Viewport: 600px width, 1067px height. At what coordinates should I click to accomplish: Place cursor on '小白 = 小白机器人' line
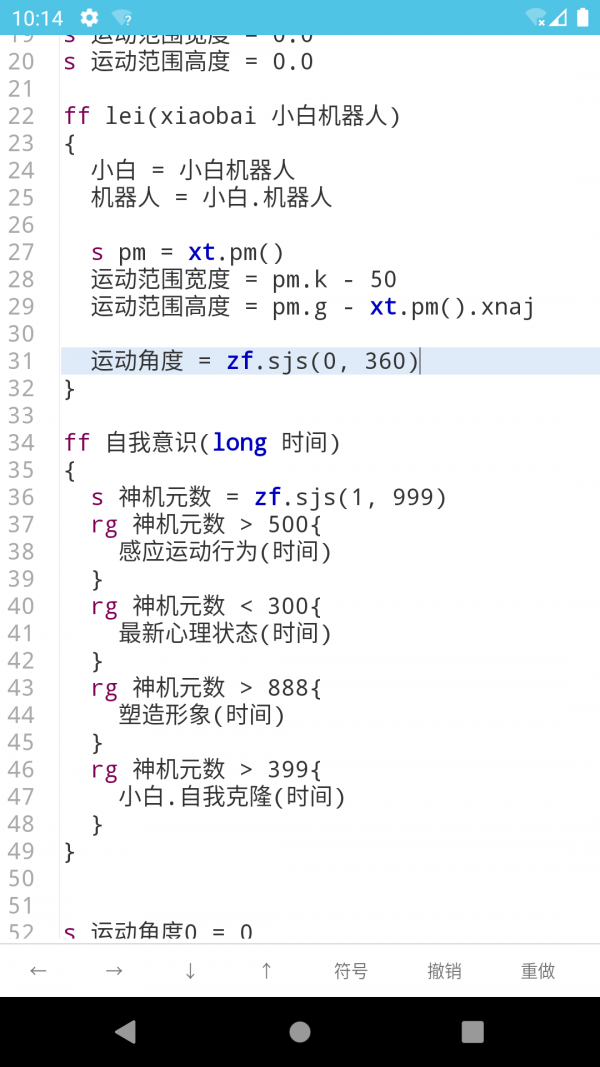(193, 171)
